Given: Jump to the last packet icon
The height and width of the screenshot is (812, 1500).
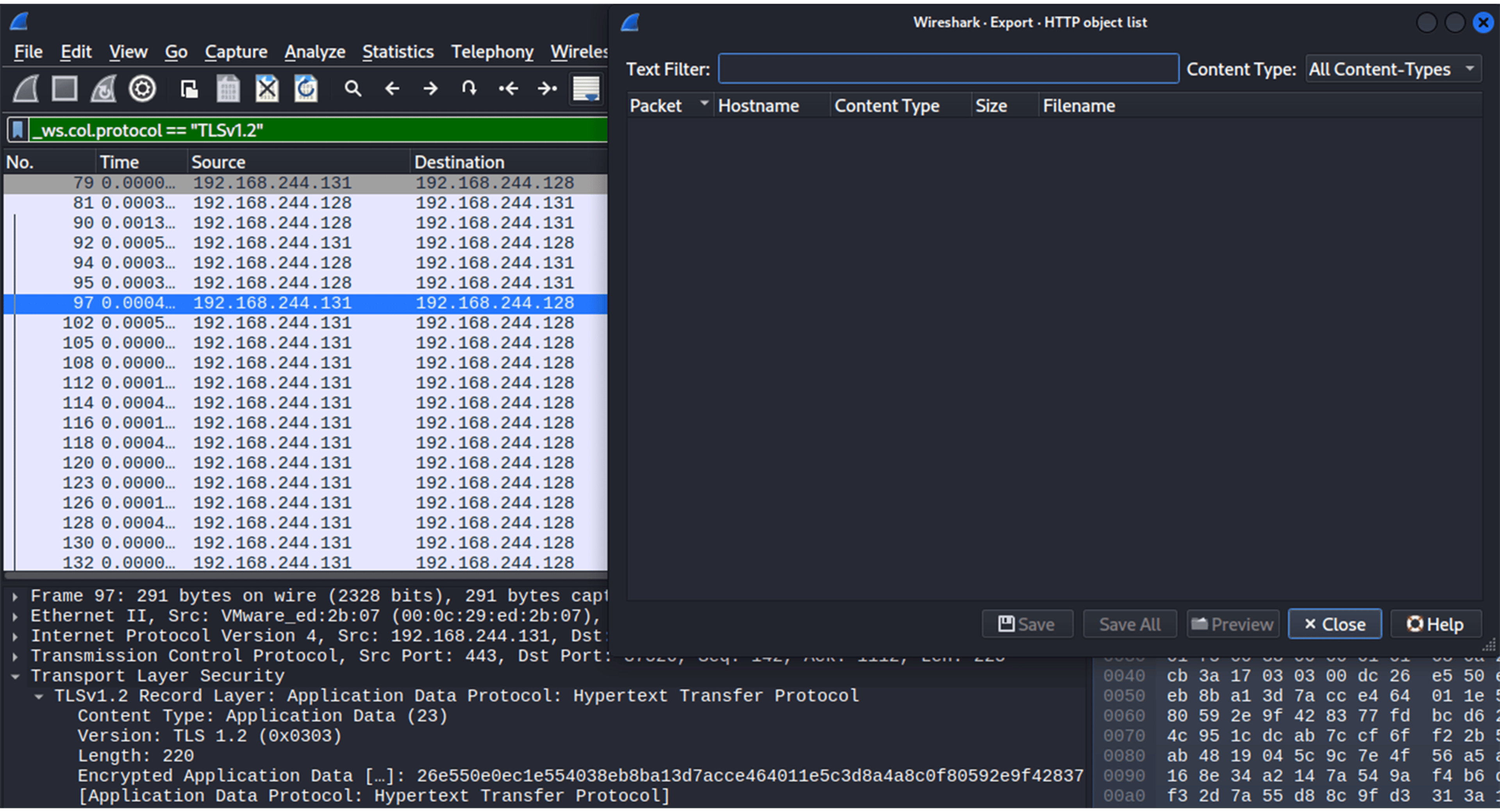Looking at the screenshot, I should tap(547, 89).
